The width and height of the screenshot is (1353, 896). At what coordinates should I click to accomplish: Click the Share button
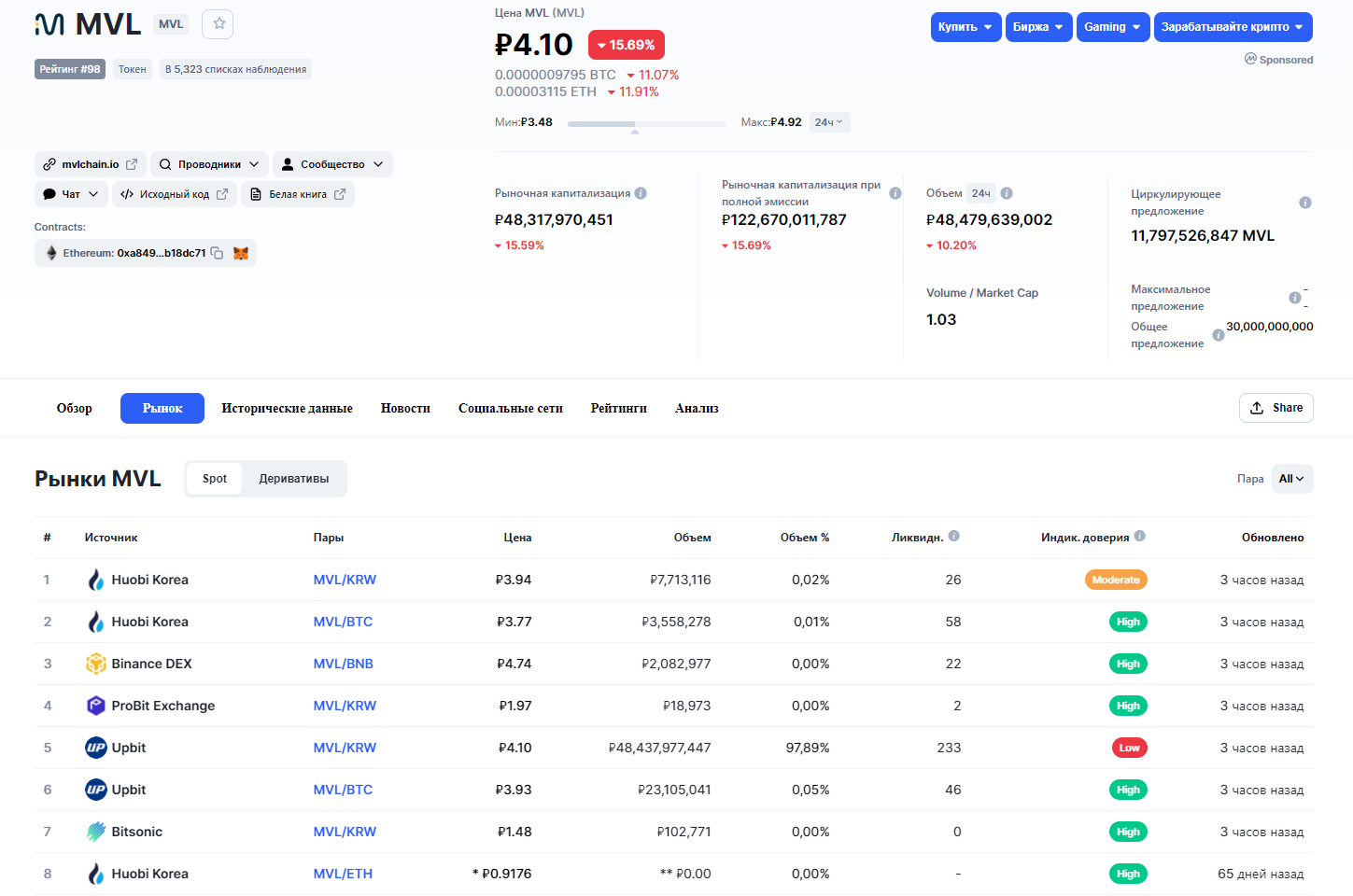click(1275, 408)
